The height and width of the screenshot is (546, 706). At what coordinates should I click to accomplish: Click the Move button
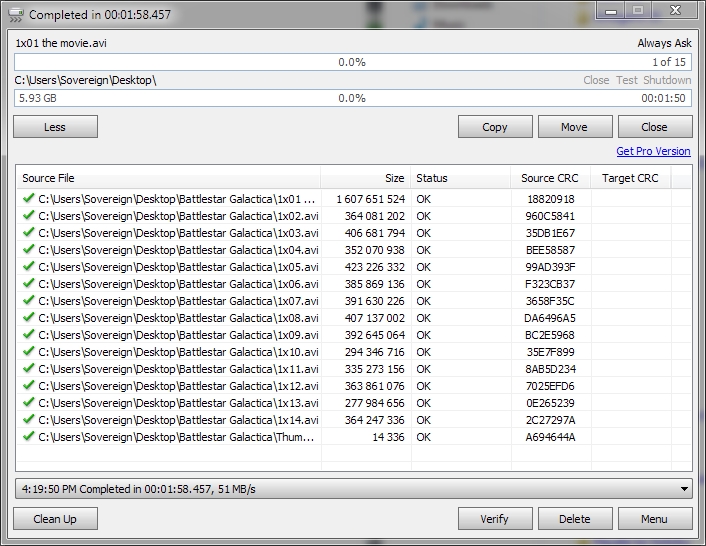(x=575, y=127)
